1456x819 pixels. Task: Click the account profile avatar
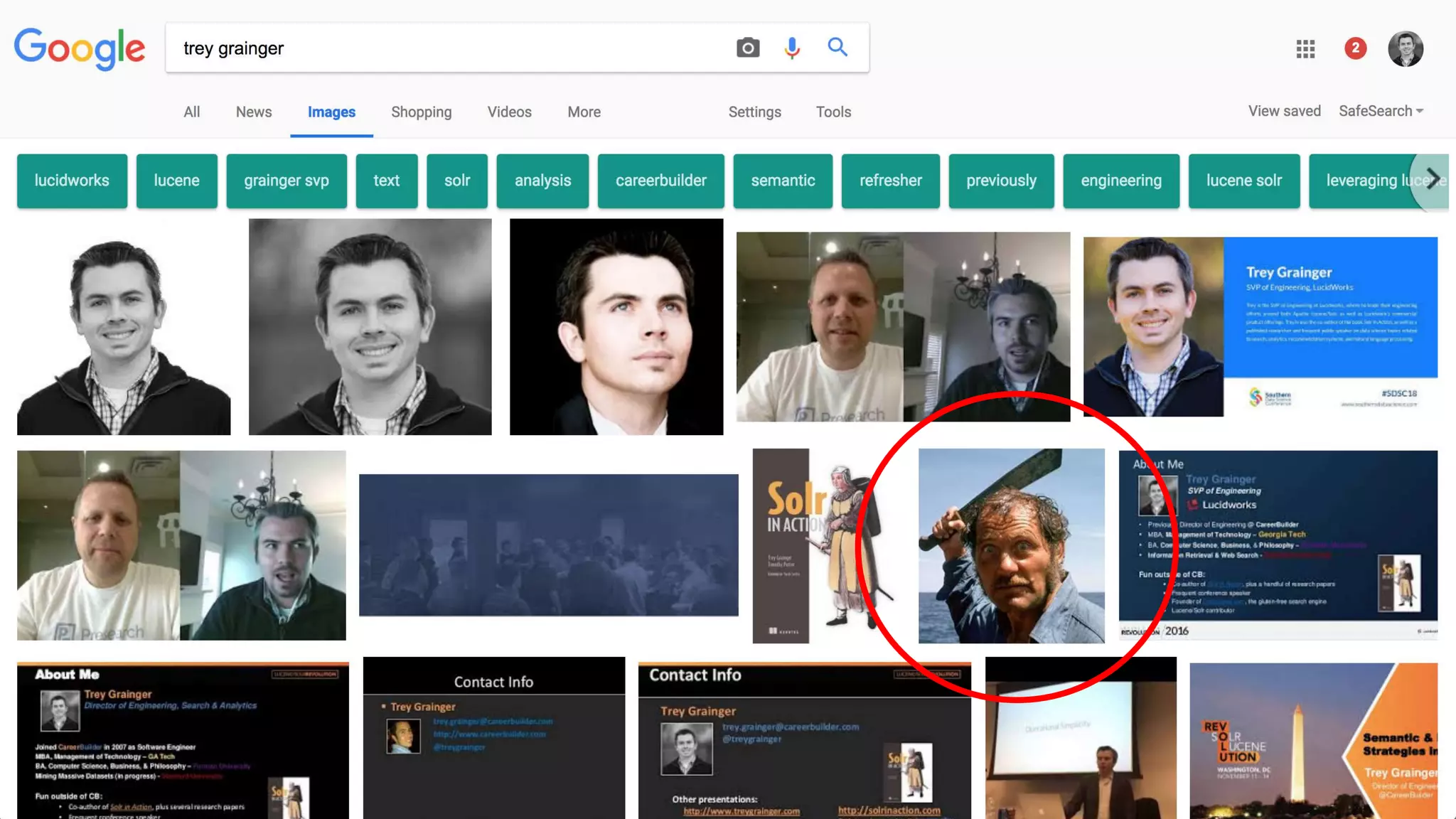1406,48
